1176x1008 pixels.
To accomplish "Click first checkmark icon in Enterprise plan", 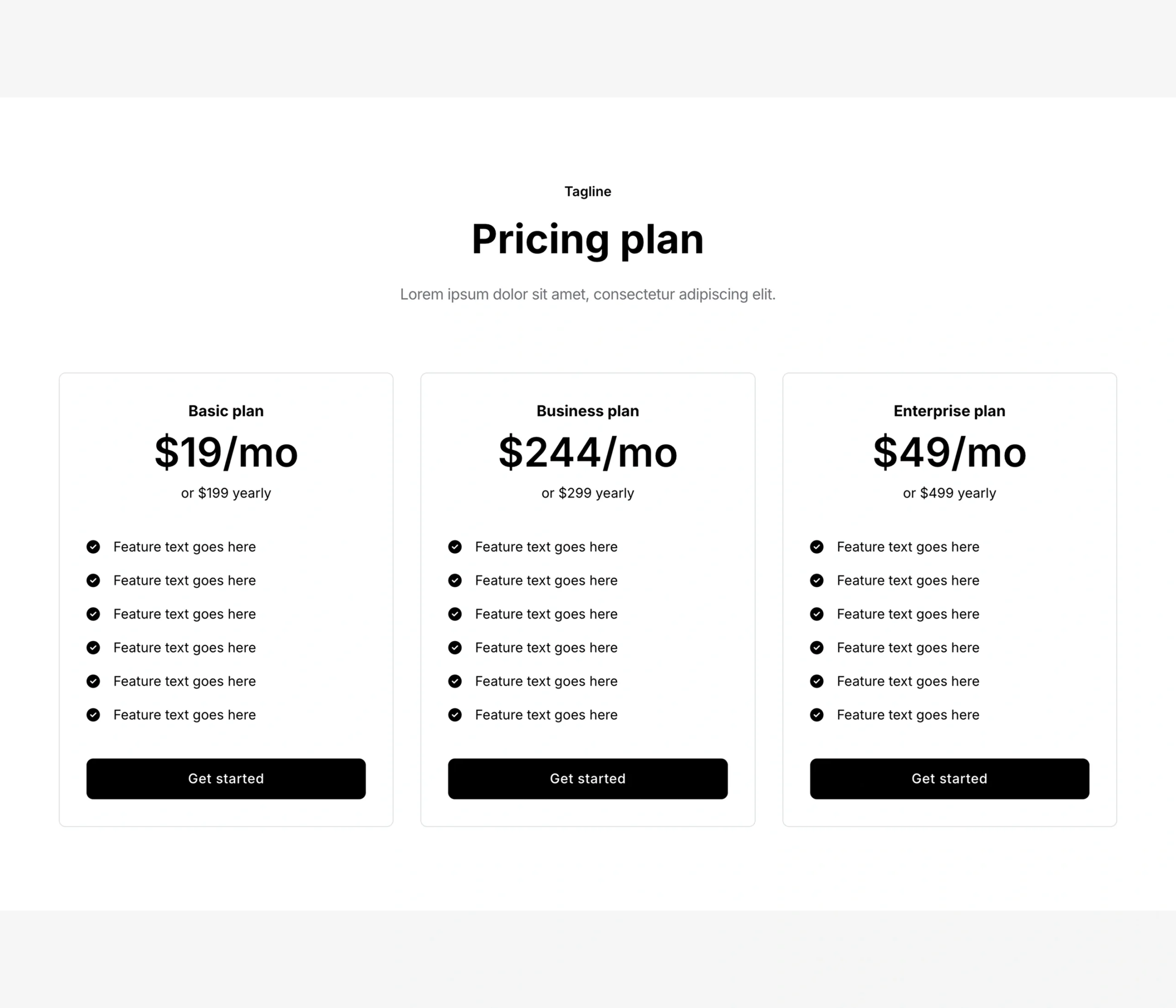I will (817, 547).
